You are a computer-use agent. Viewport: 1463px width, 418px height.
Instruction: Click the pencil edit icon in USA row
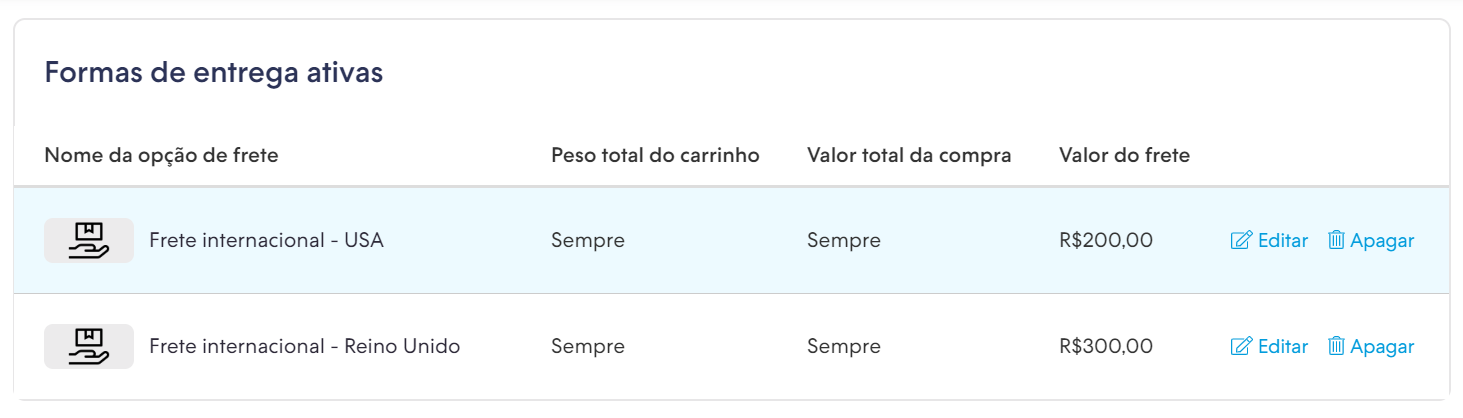coord(1241,240)
